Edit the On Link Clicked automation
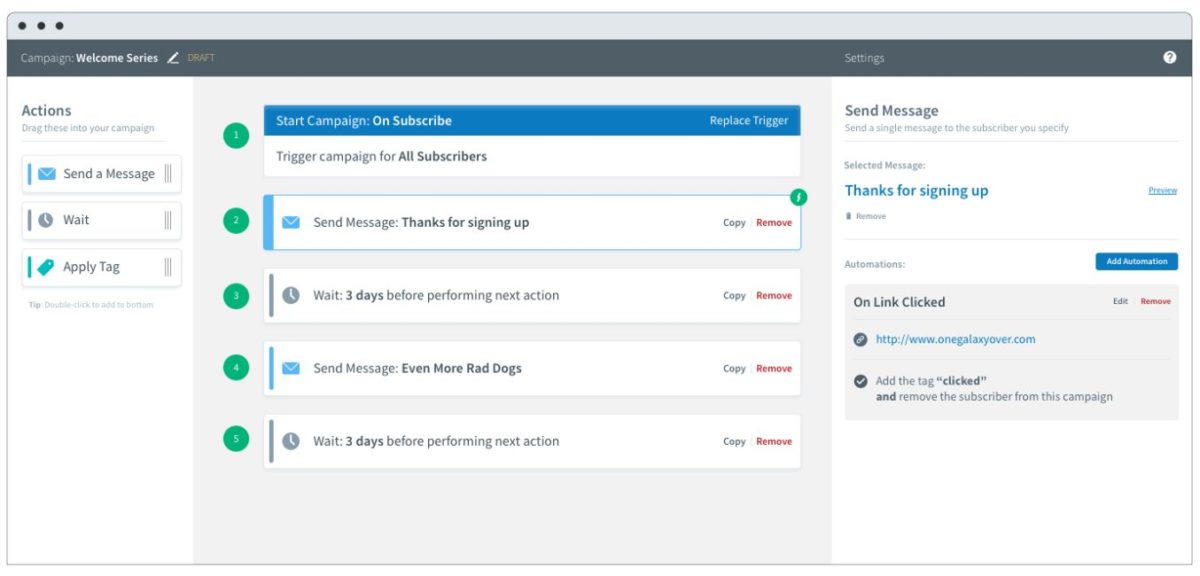The width and height of the screenshot is (1200, 576). 1120,301
